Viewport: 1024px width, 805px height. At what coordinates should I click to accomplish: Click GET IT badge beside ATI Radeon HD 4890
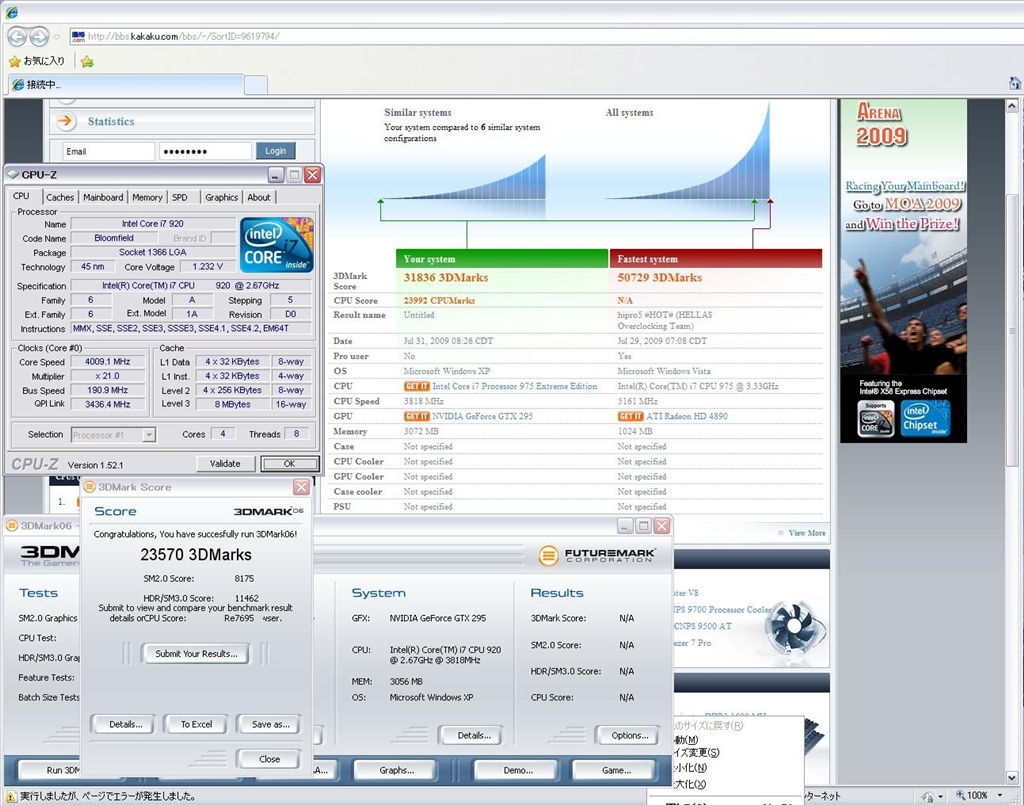click(631, 417)
